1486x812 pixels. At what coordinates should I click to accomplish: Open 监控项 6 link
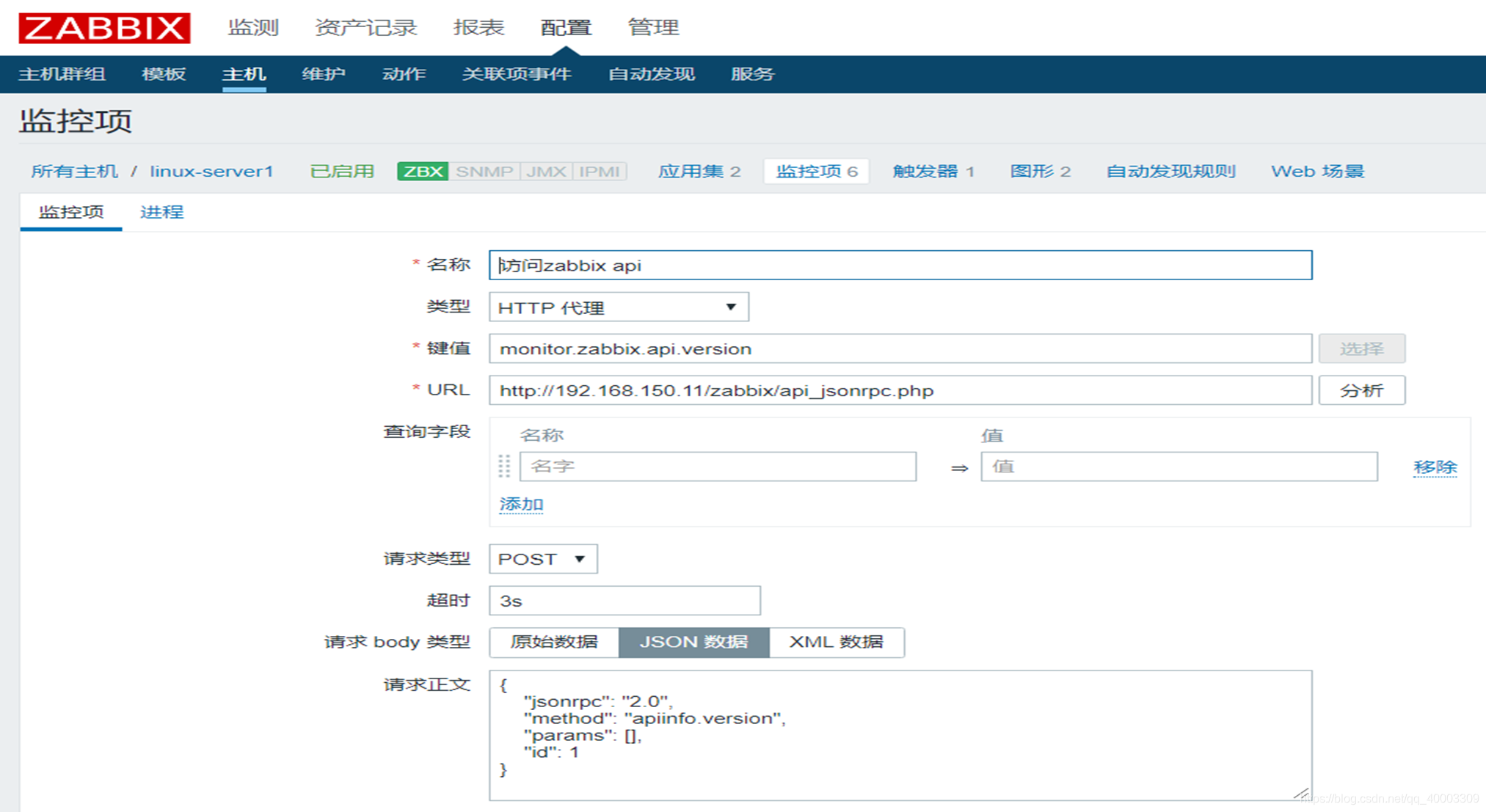817,172
